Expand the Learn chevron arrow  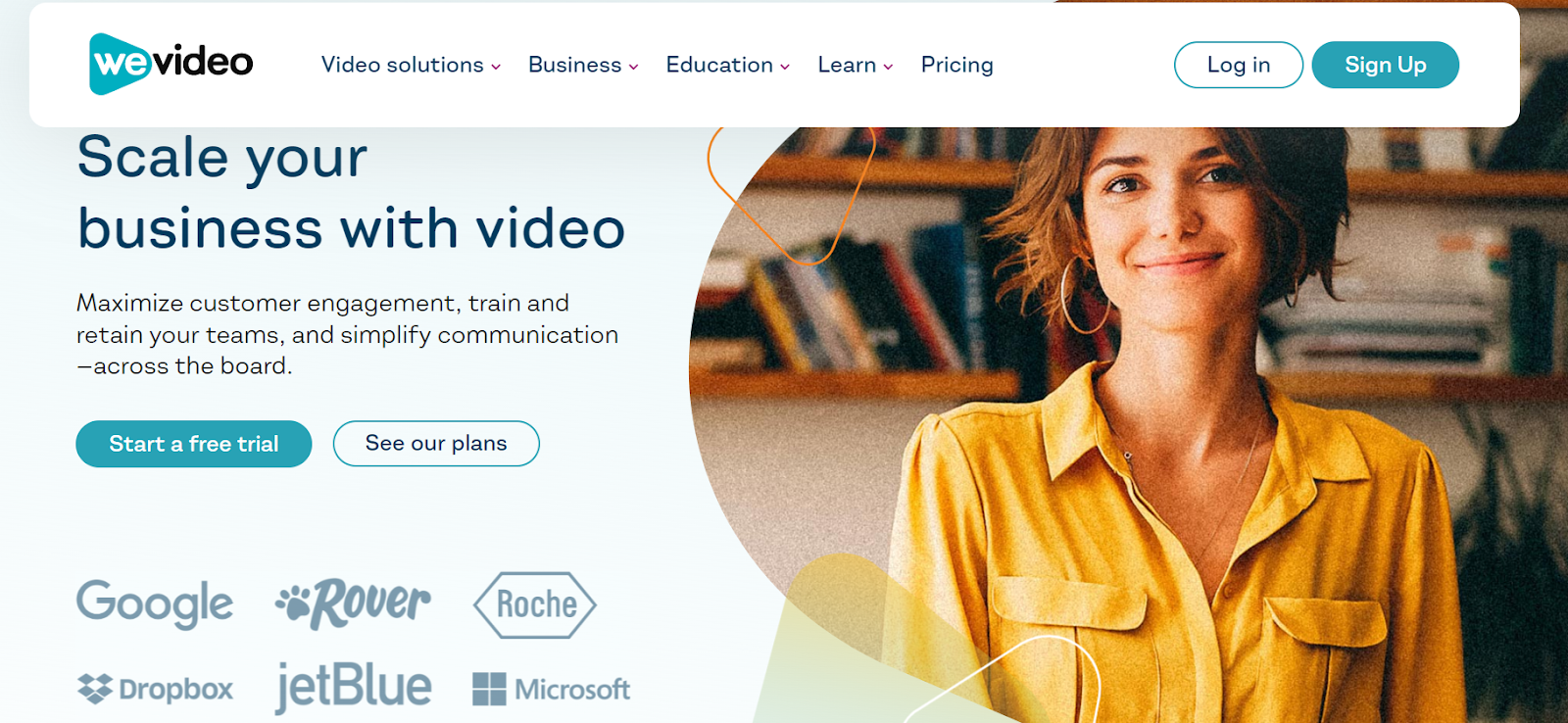pos(888,67)
